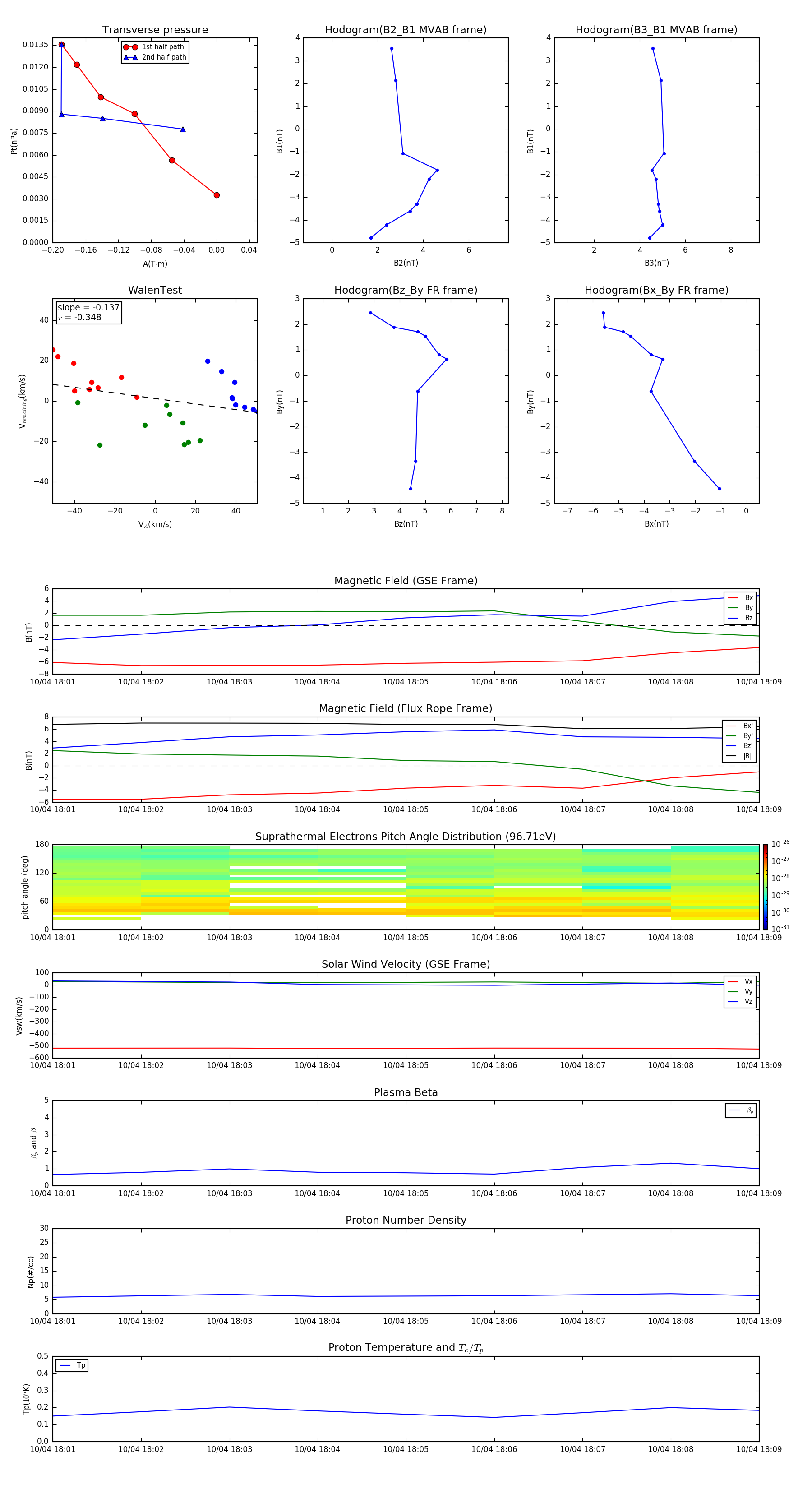Click the pitch angle colorbar scale
Screen dimensions: 812x1489
[x=765, y=887]
